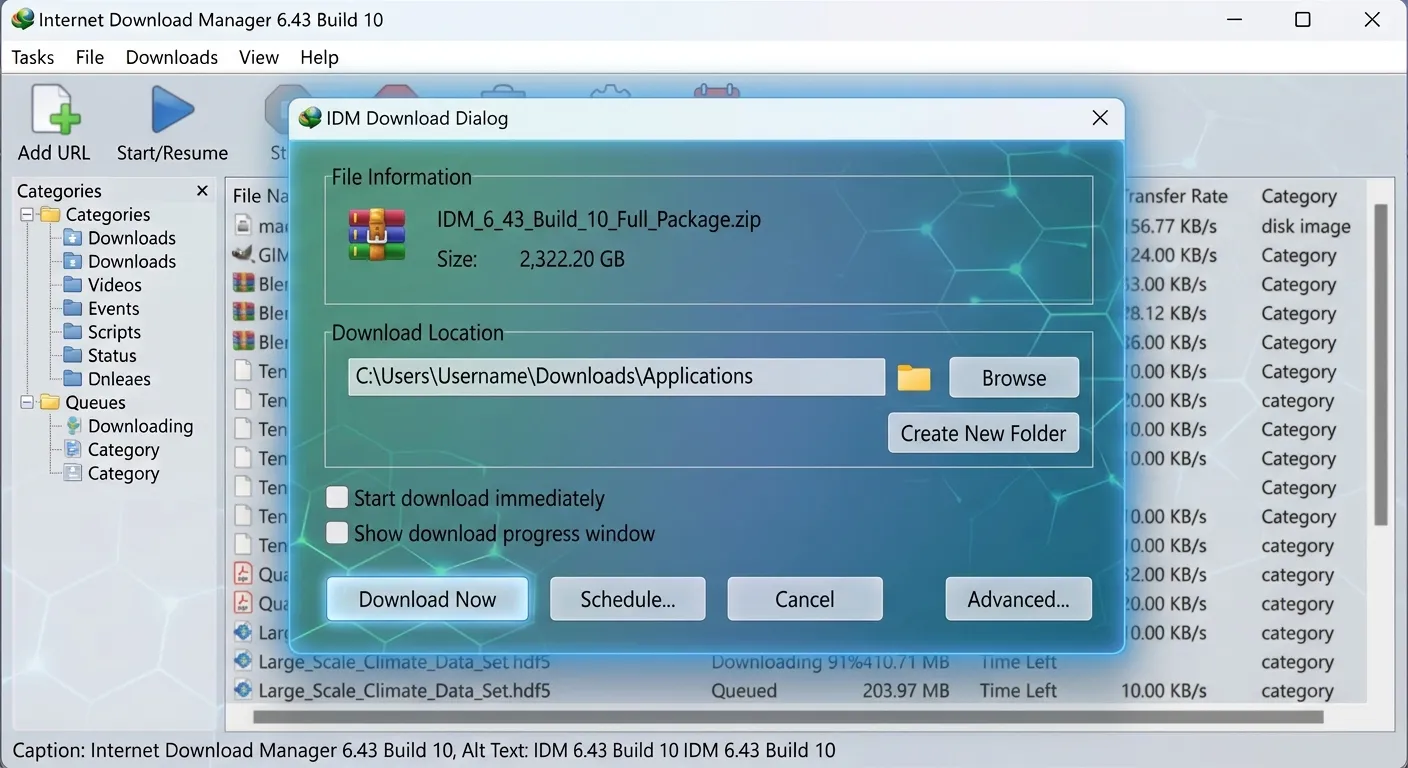
Task: Click the status bar caption text
Action: coord(423,750)
